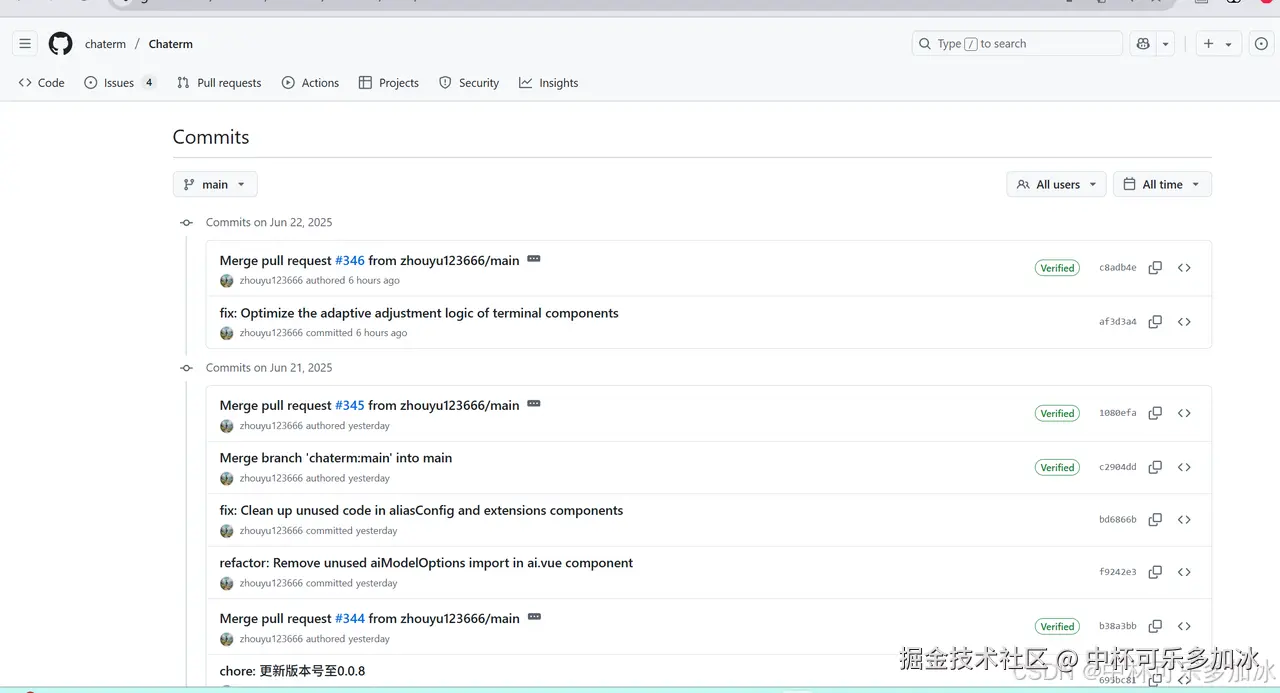
Task: Open Merge branch 'chaterm:main' into main commit
Action: coord(336,458)
